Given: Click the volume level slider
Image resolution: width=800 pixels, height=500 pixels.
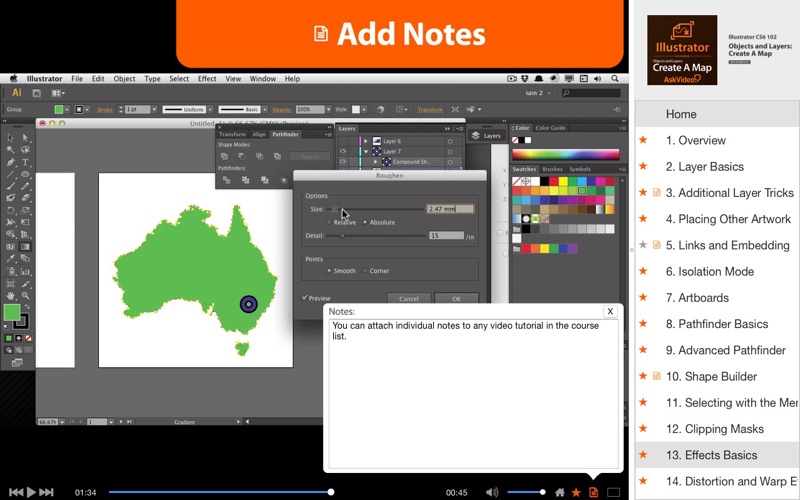Looking at the screenshot, I should (527, 492).
